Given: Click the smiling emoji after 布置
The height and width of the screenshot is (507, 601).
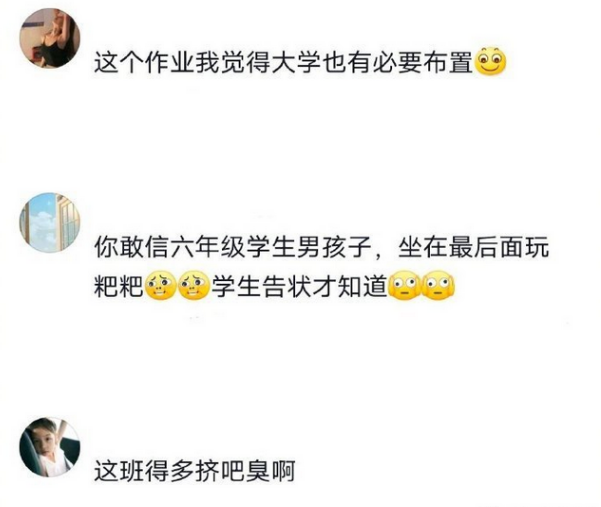Looking at the screenshot, I should (x=491, y=61).
